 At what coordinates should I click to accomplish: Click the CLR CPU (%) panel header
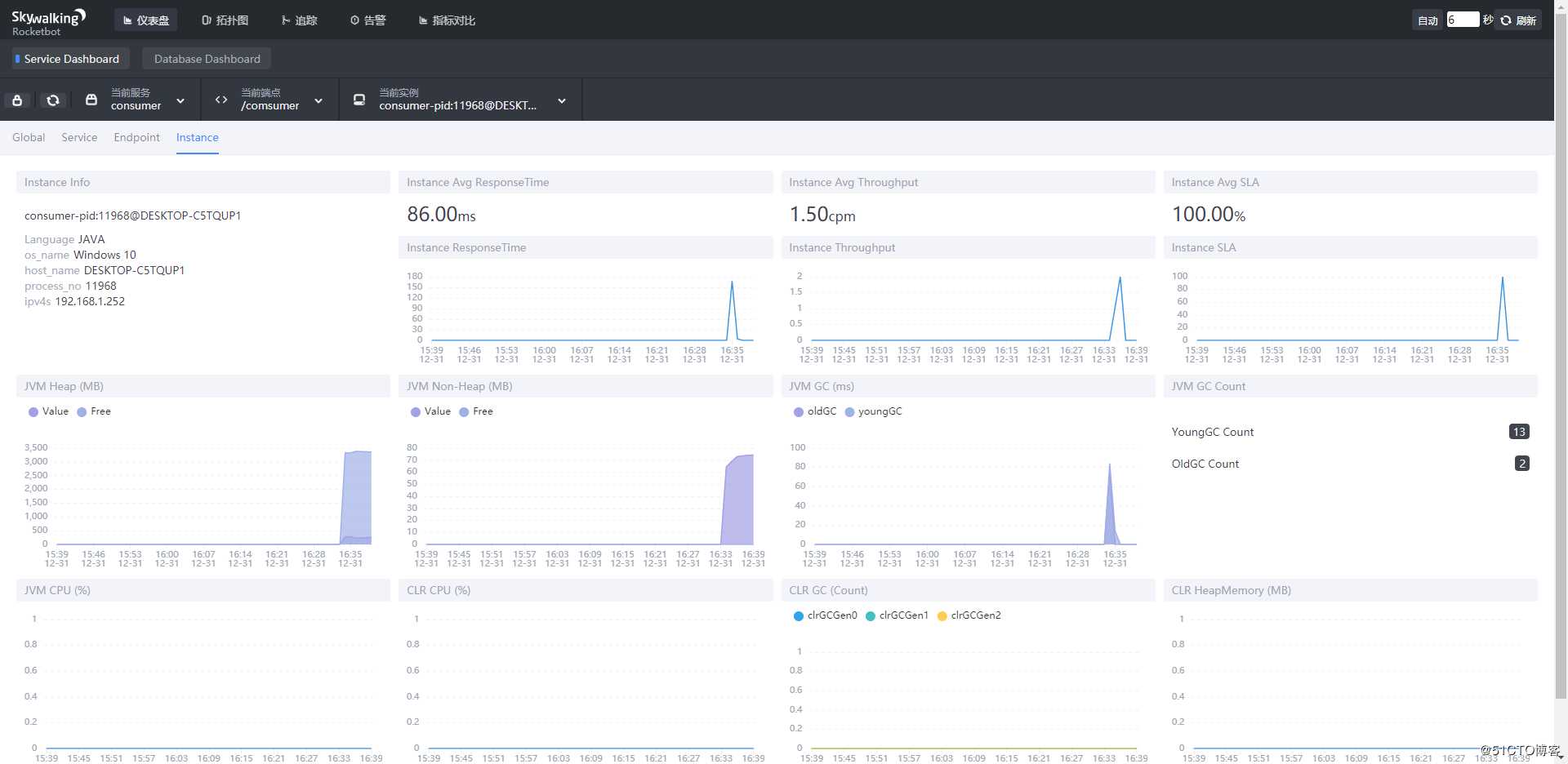click(586, 590)
